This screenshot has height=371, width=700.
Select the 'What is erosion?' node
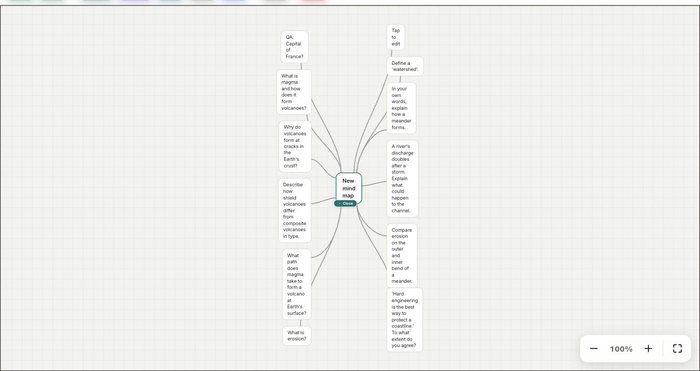point(297,335)
